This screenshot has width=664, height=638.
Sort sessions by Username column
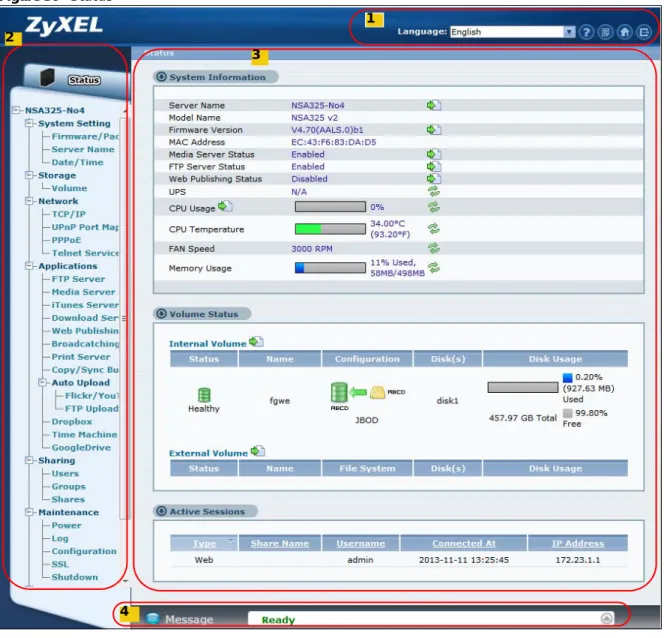click(360, 543)
